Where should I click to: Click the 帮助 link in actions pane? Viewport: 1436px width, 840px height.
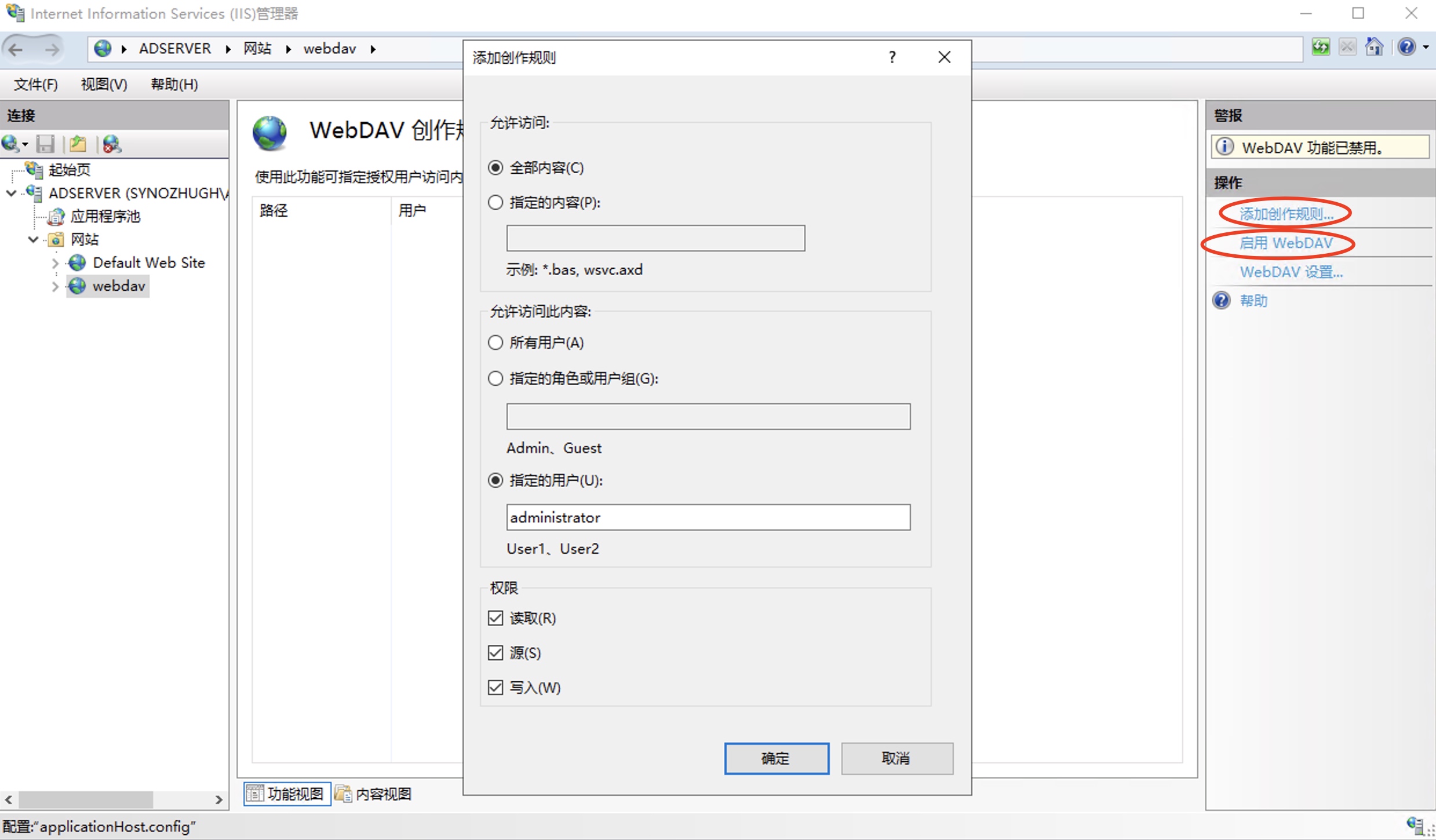(x=1253, y=301)
